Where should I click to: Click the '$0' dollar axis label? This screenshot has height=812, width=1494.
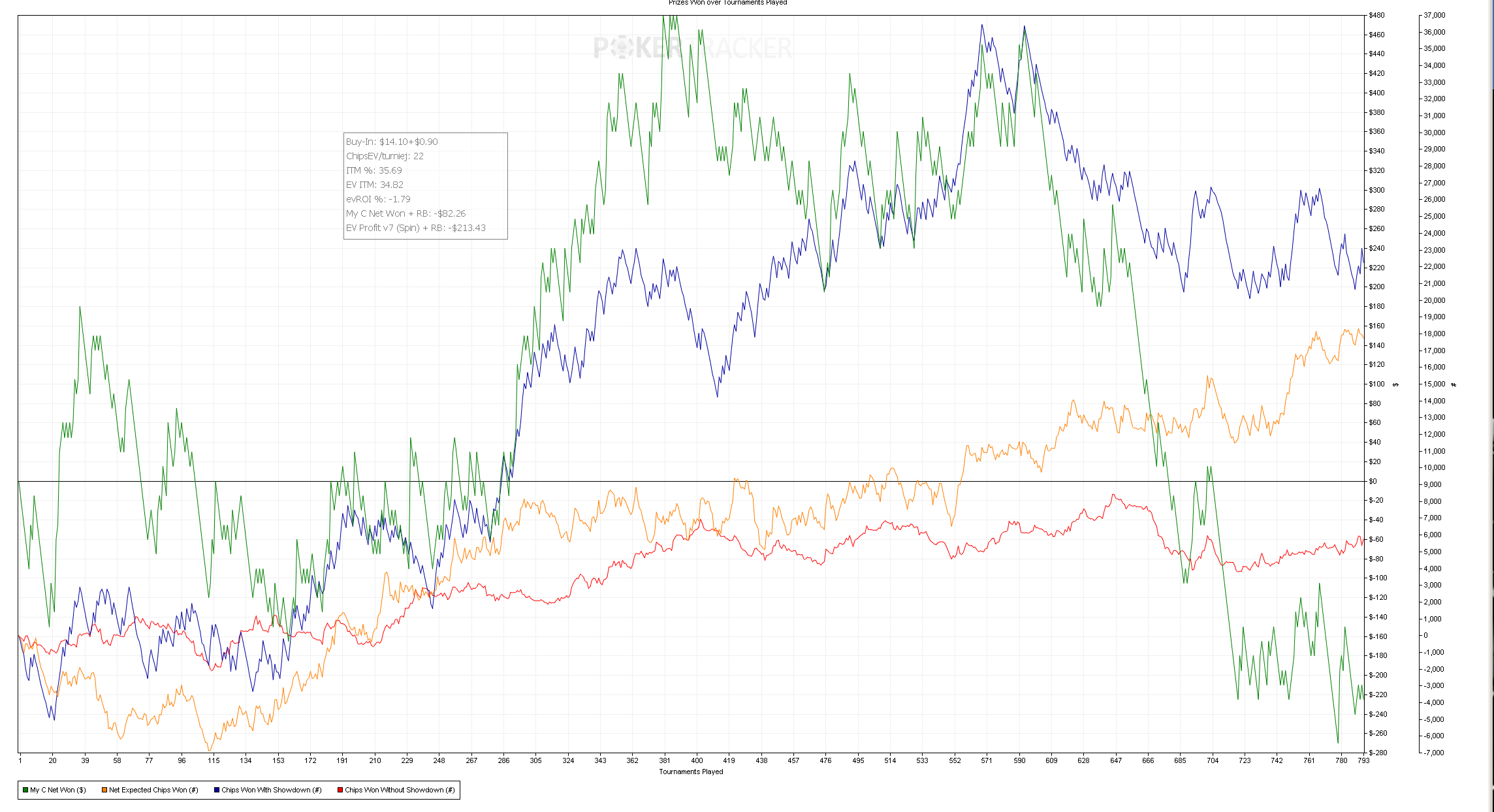pyautogui.click(x=1373, y=481)
